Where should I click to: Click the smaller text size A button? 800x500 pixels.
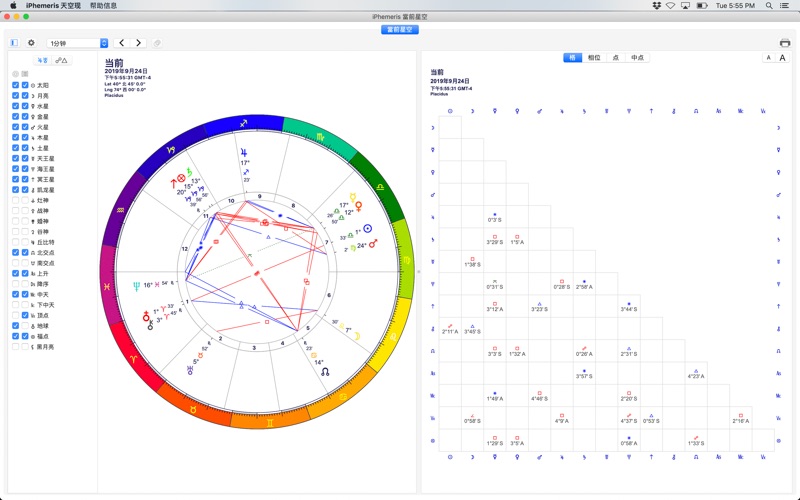(x=768, y=58)
